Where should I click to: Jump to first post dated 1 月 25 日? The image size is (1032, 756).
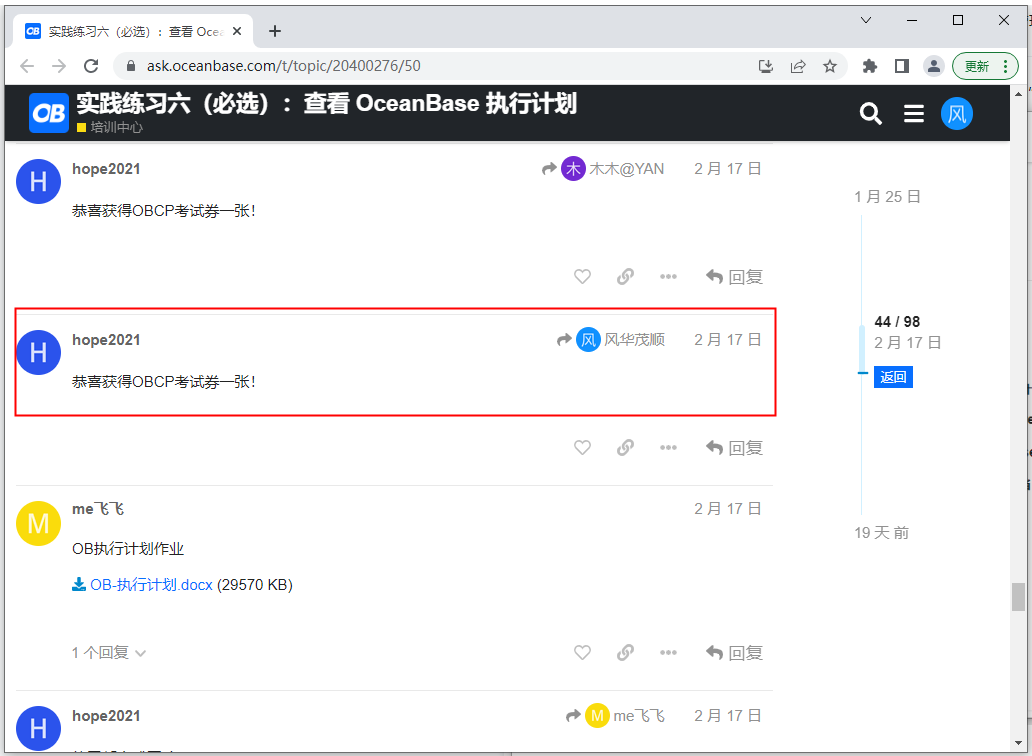(887, 197)
